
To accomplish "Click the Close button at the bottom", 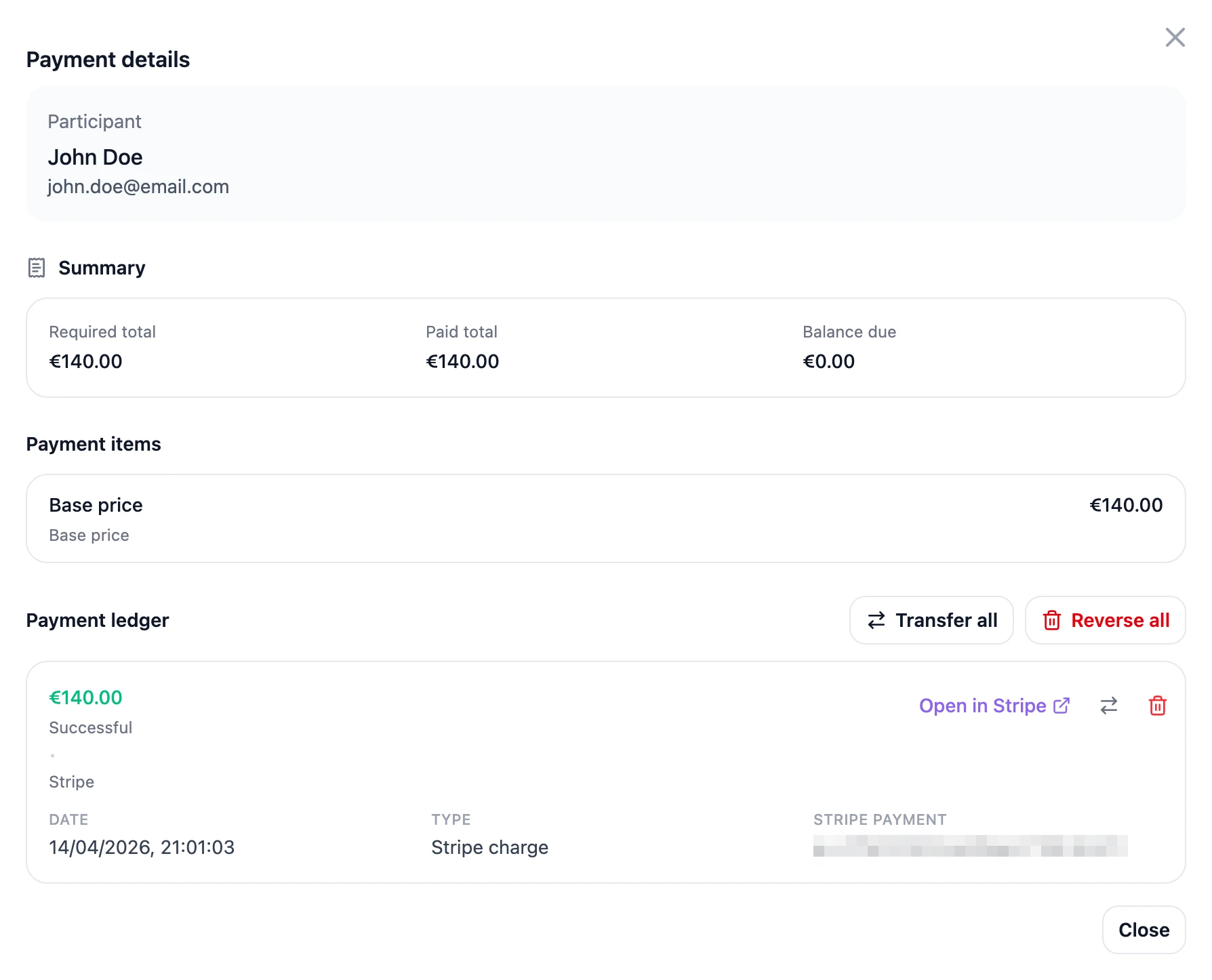I will [1144, 930].
